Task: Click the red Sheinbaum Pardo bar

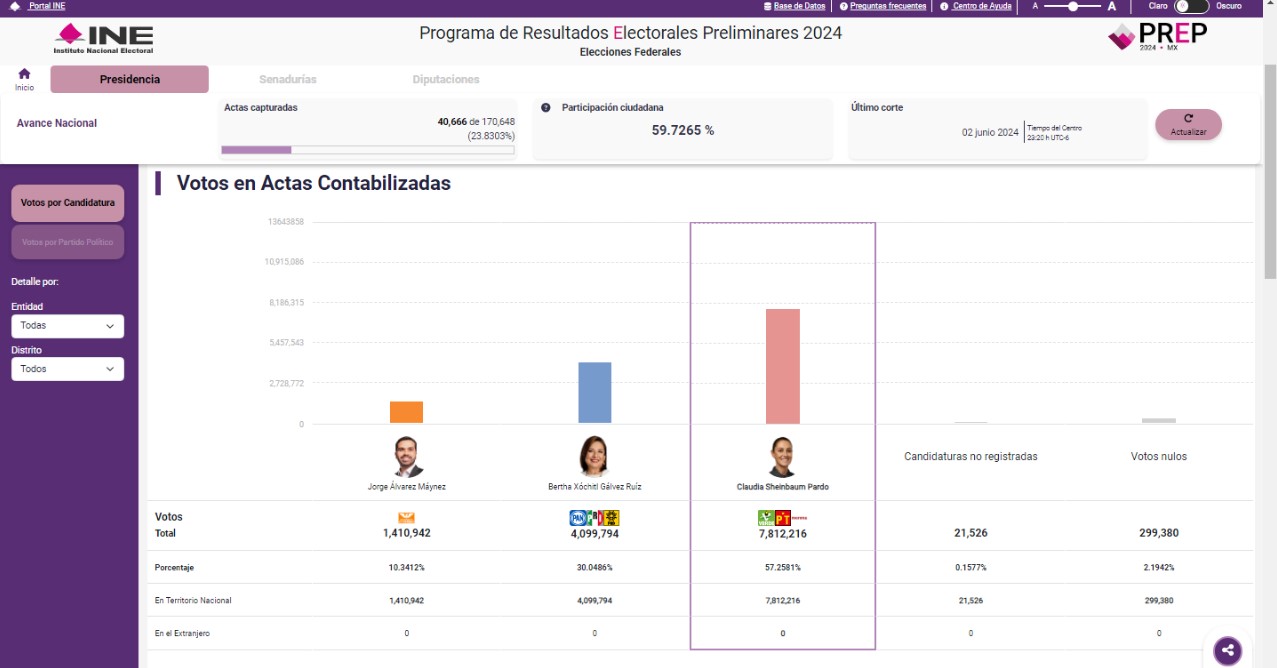Action: pos(782,367)
